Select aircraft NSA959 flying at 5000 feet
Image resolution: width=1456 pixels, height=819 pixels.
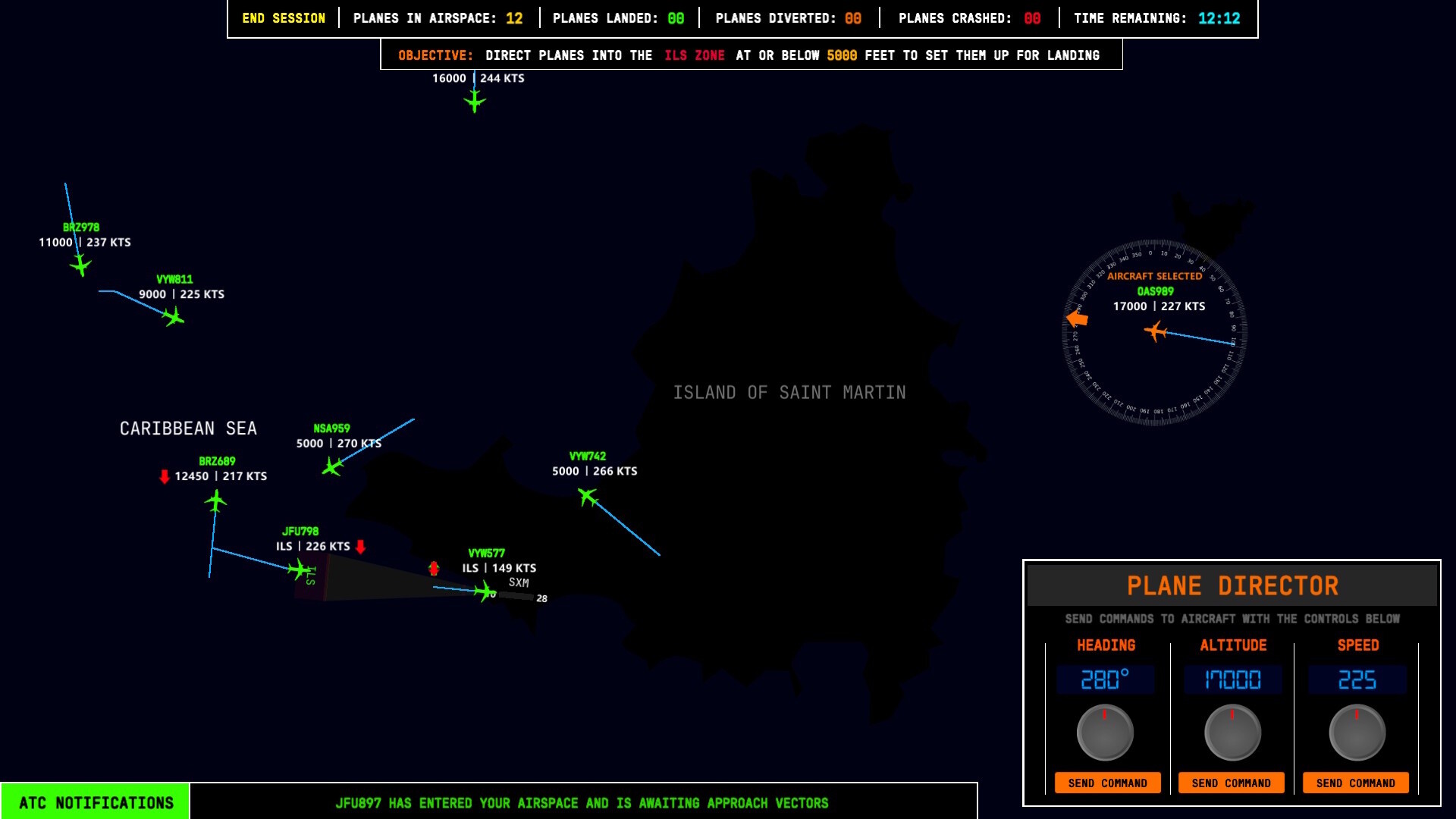coord(331,469)
